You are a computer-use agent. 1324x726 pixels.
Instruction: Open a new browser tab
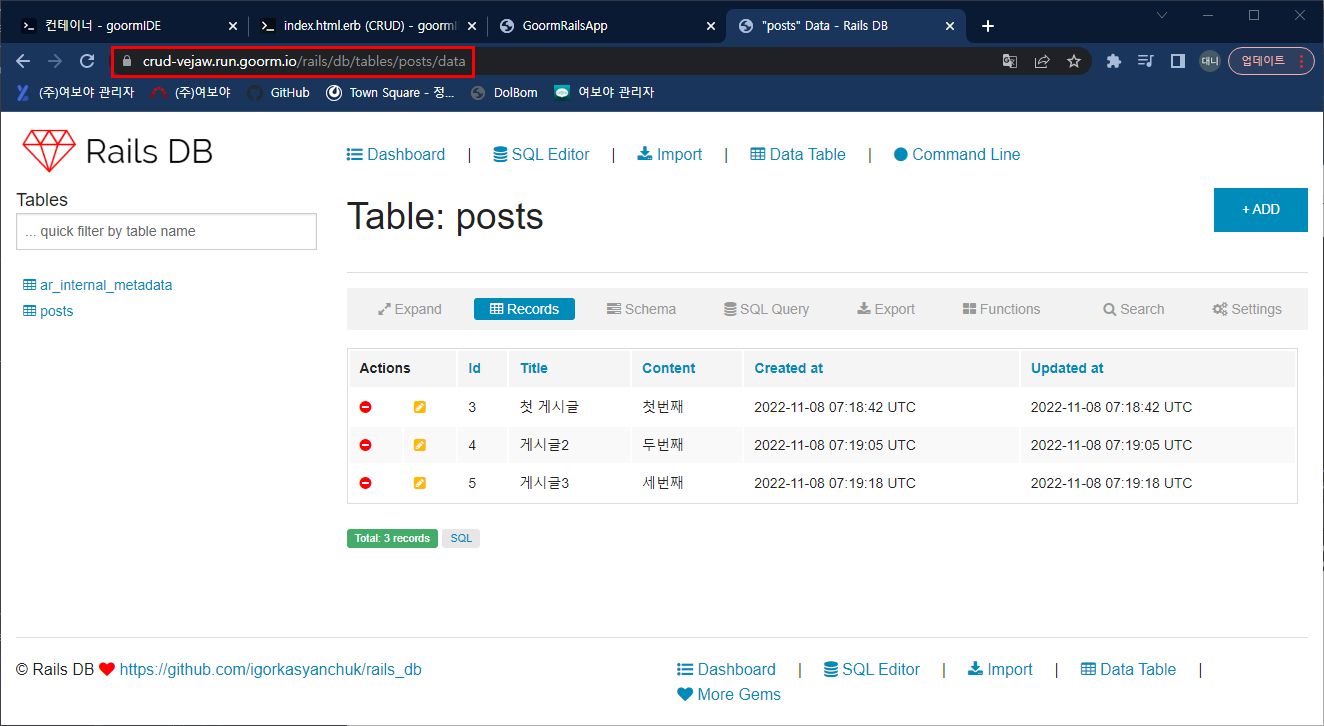[988, 26]
